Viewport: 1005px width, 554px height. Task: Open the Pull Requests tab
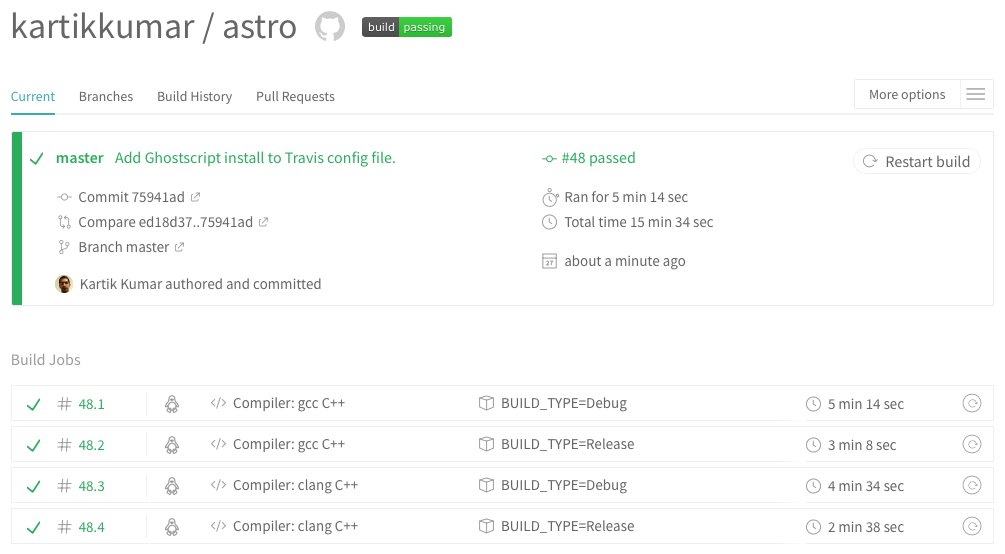pyautogui.click(x=295, y=96)
